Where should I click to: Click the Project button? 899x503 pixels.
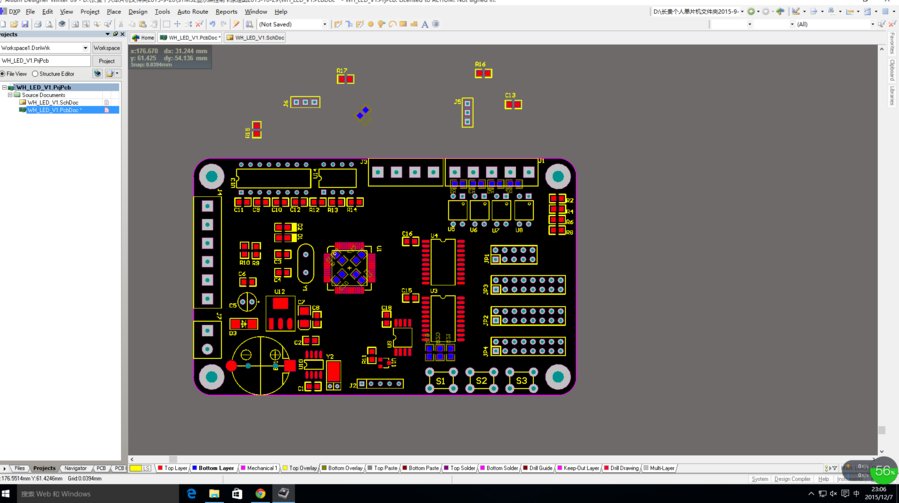[106, 61]
